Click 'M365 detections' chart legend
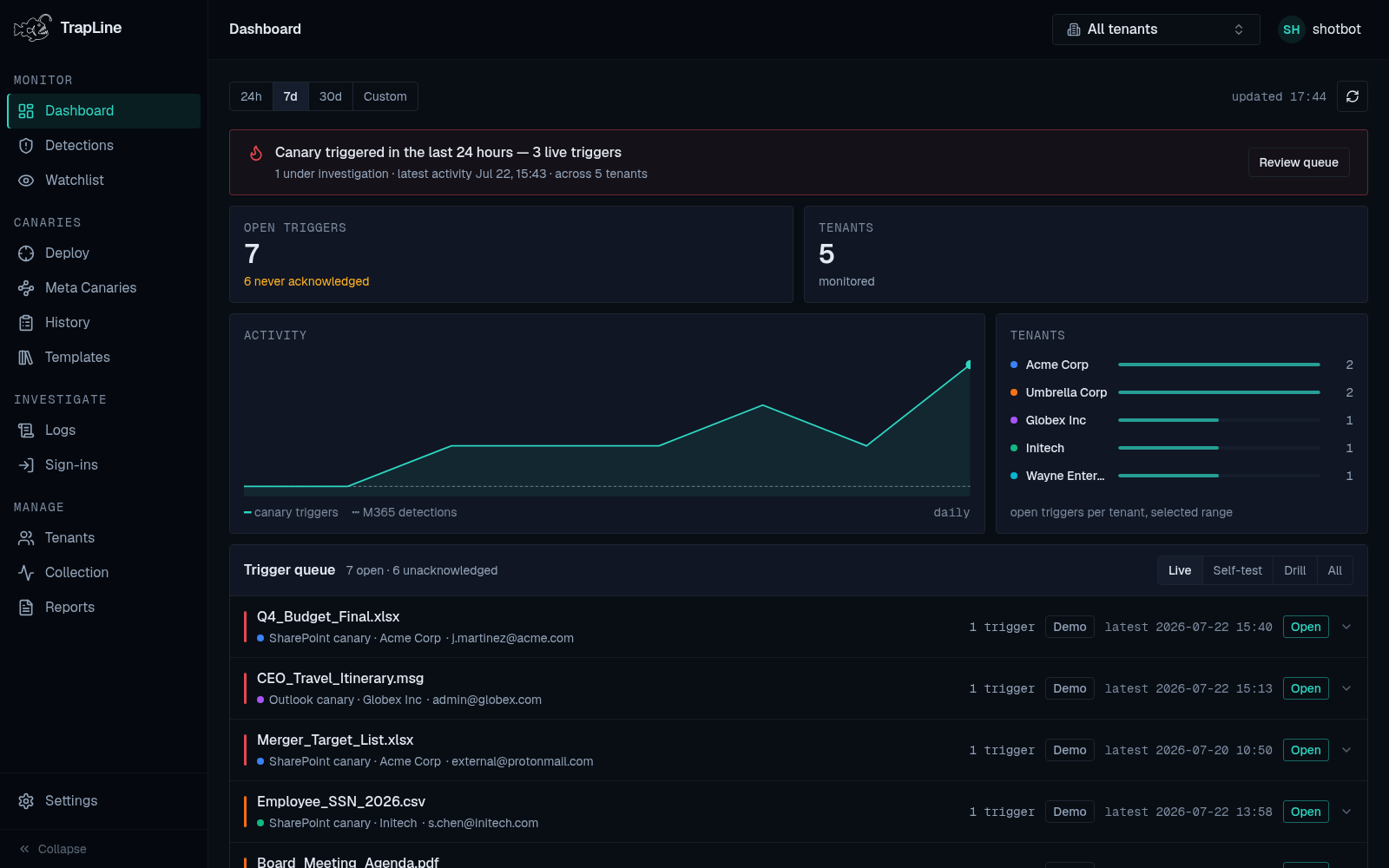 point(405,512)
